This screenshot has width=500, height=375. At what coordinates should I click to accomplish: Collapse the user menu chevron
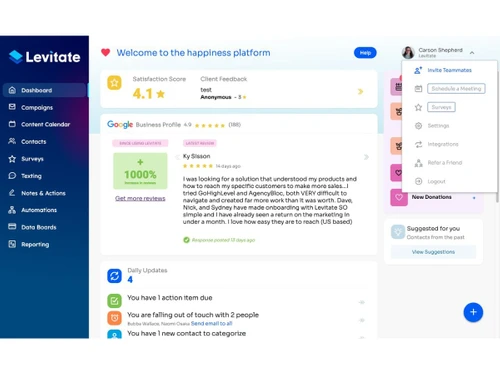click(x=472, y=53)
